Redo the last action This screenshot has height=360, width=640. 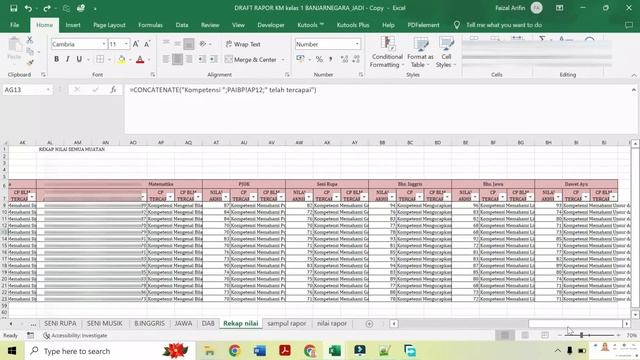tap(47, 8)
